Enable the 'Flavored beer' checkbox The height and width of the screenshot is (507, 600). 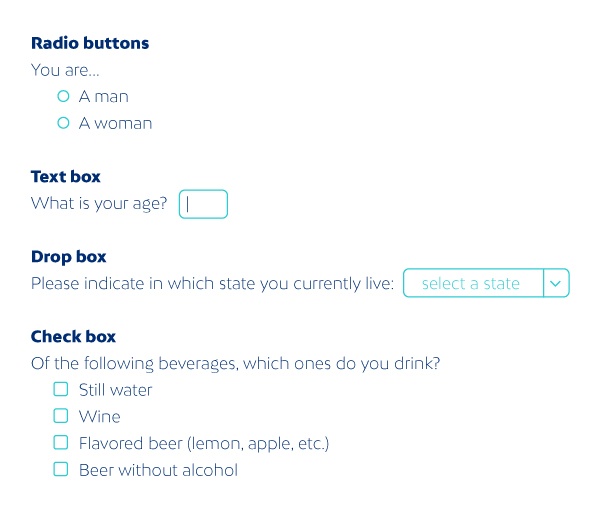[x=61, y=442]
